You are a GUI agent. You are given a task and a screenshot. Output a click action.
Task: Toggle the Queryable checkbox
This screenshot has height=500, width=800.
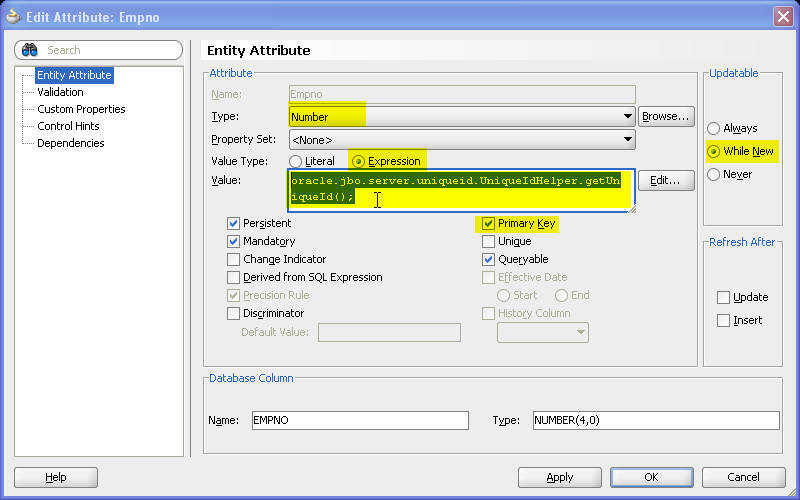pyautogui.click(x=488, y=259)
